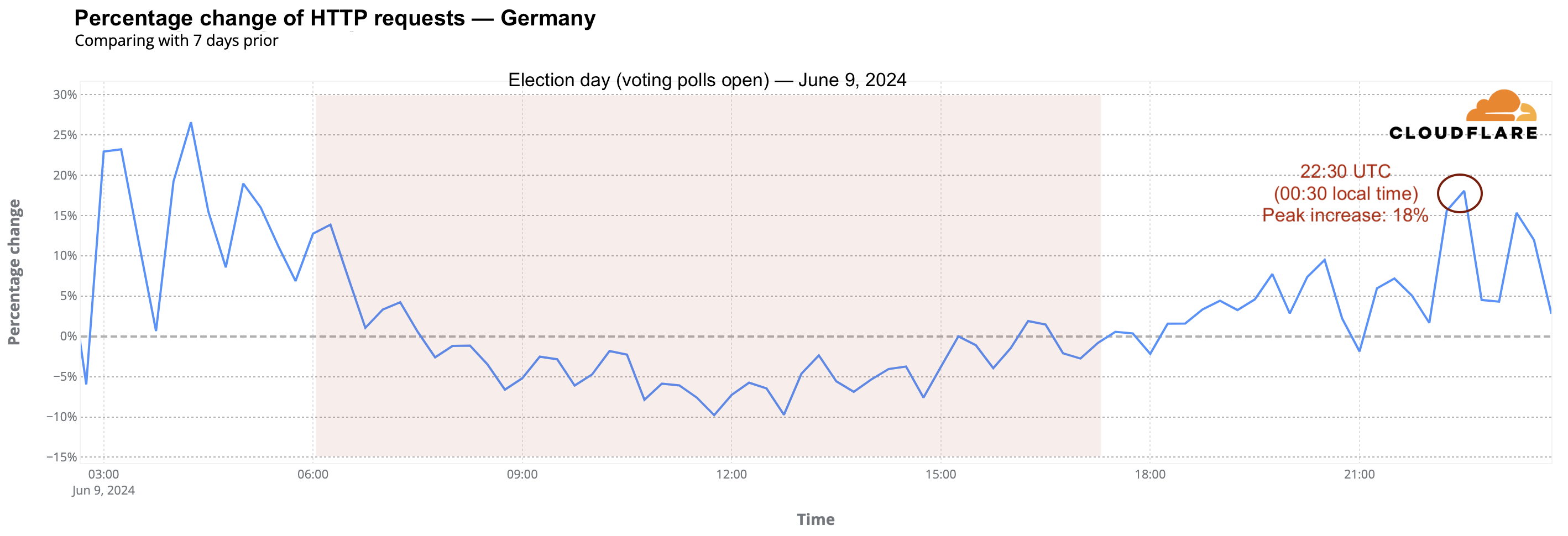Click the 12:00 time axis label

click(x=731, y=475)
